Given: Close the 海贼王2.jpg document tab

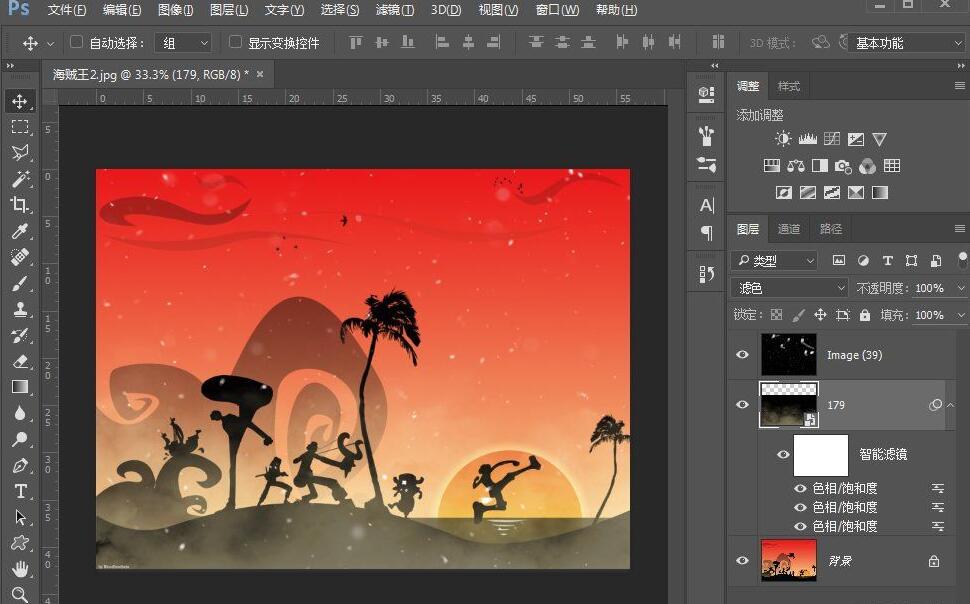Looking at the screenshot, I should [260, 74].
